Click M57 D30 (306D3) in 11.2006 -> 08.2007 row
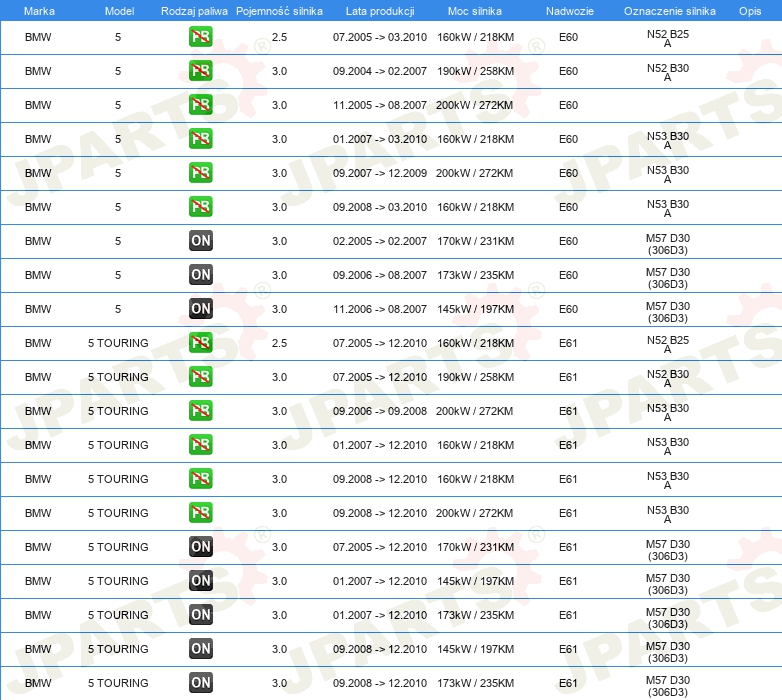 point(668,312)
